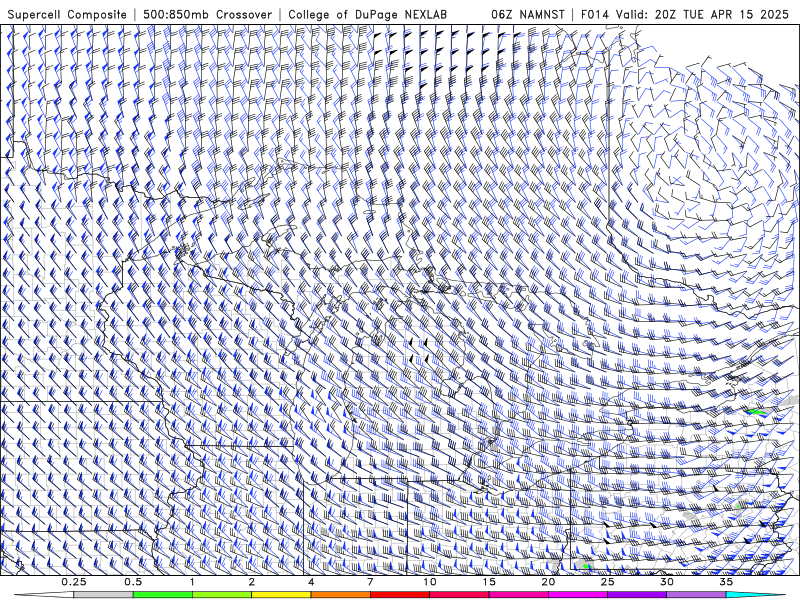Click the legend value 25
Screen dimensions: 800x600
point(607,582)
